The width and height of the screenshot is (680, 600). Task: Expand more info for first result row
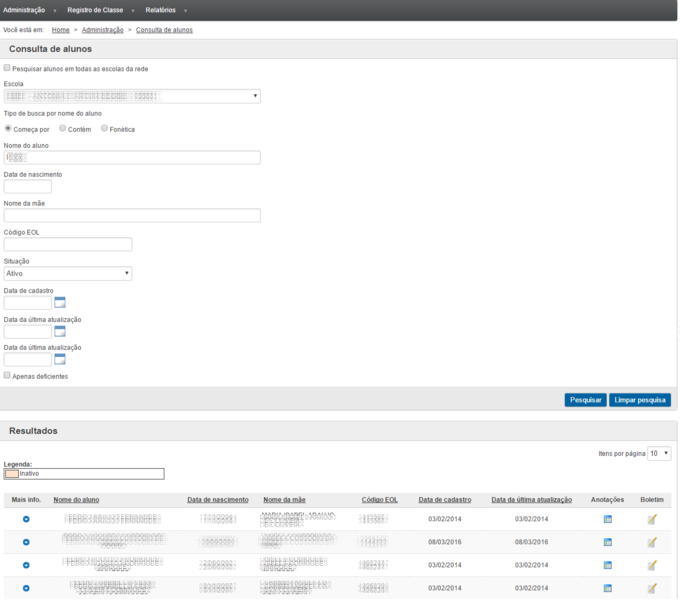click(26, 519)
